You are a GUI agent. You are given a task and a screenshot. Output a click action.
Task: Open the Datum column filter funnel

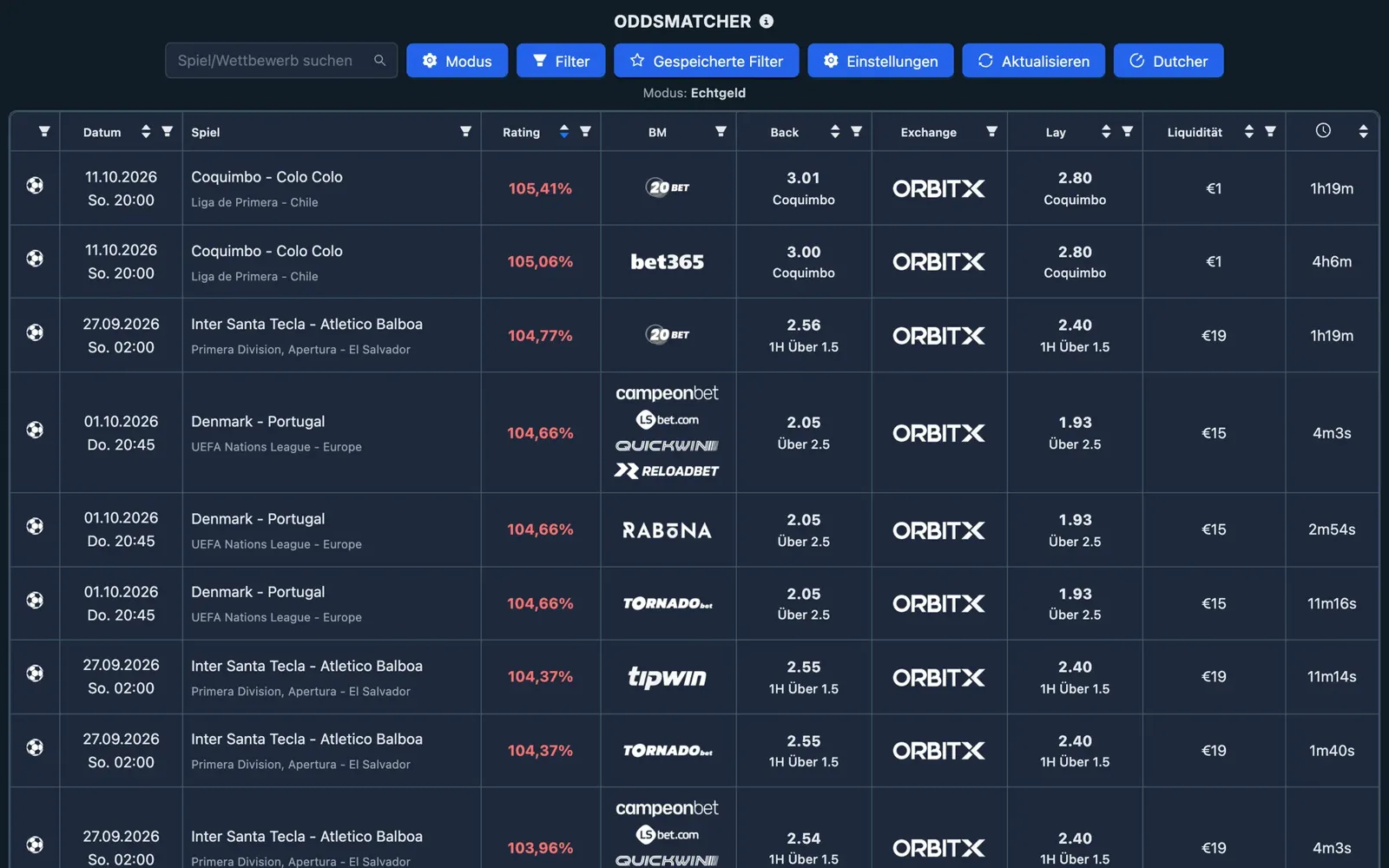[168, 132]
